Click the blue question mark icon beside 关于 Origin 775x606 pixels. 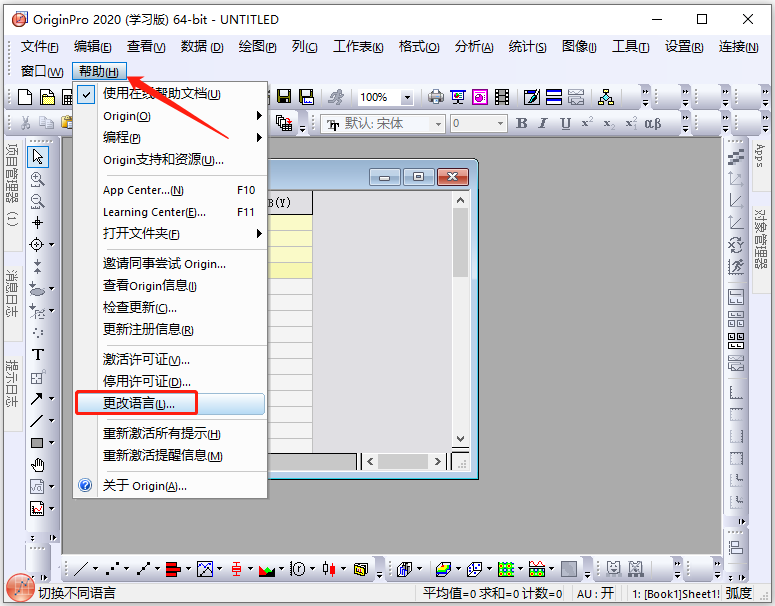pos(85,485)
